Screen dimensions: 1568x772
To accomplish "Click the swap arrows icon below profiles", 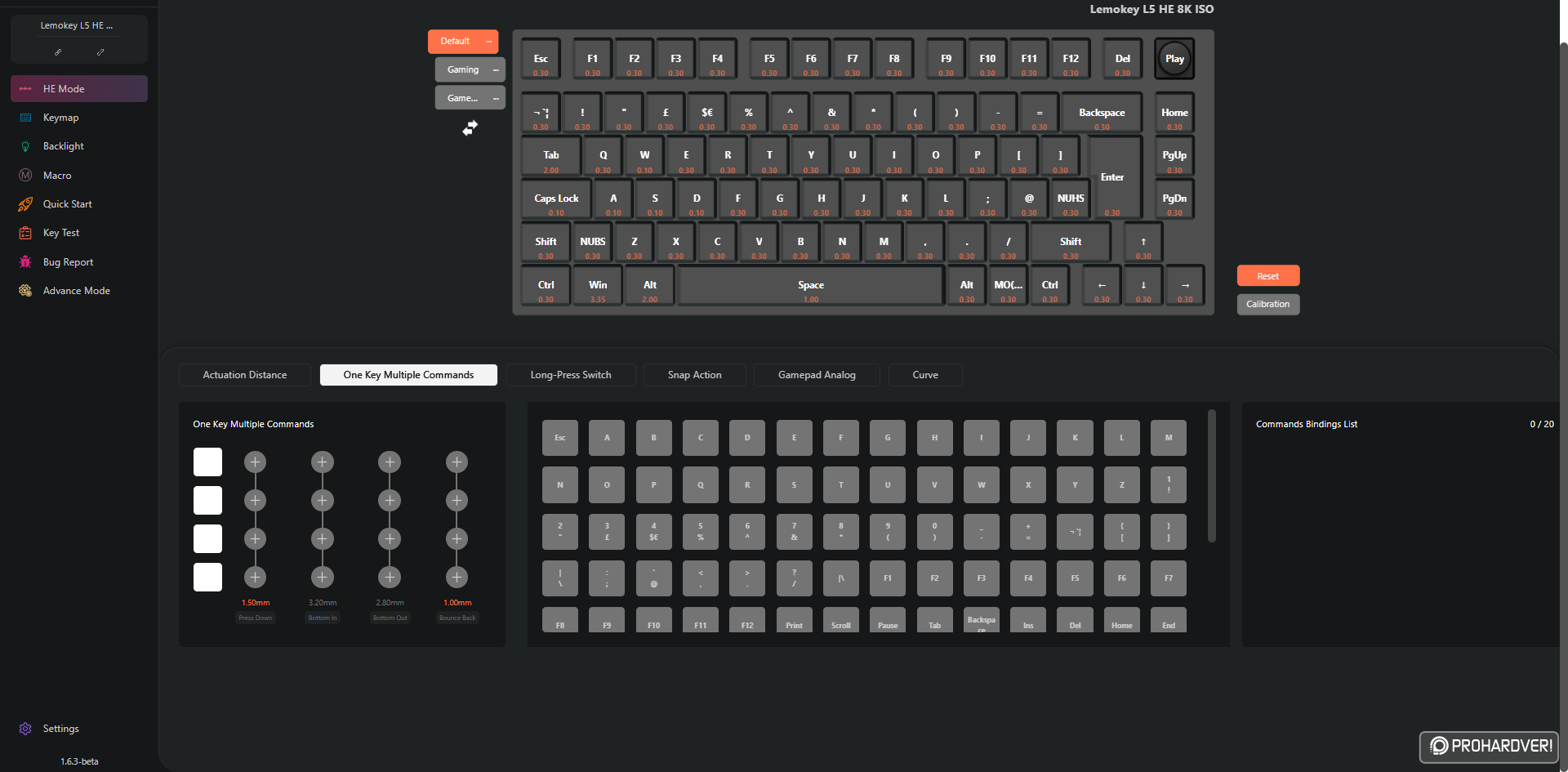I will pyautogui.click(x=470, y=128).
